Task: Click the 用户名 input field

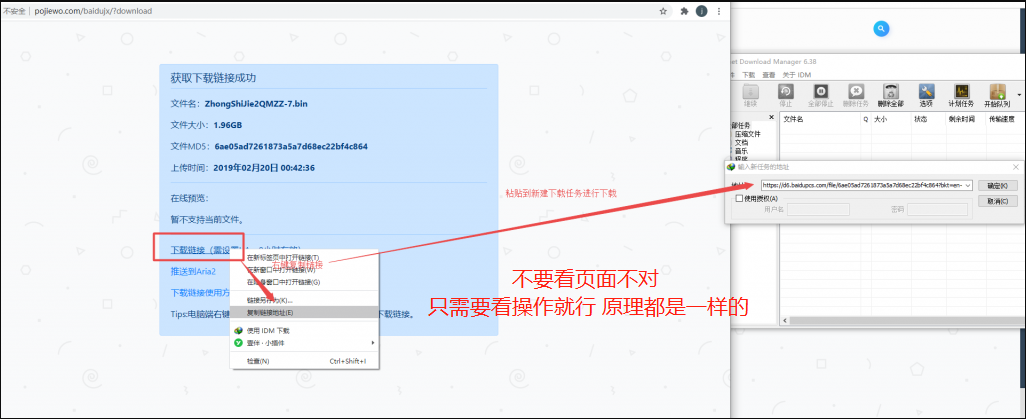Action: point(819,209)
